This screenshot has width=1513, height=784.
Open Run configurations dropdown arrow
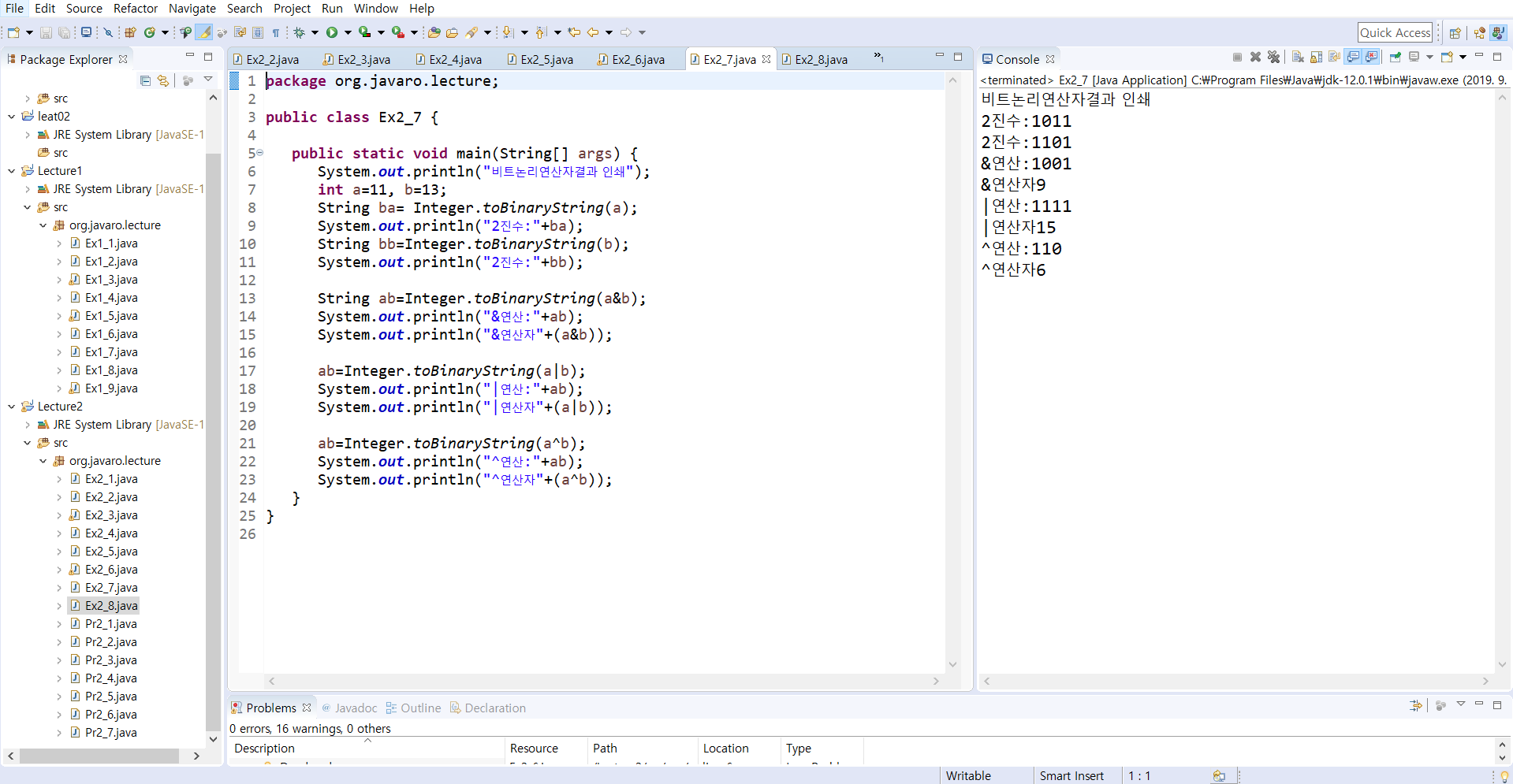click(348, 32)
